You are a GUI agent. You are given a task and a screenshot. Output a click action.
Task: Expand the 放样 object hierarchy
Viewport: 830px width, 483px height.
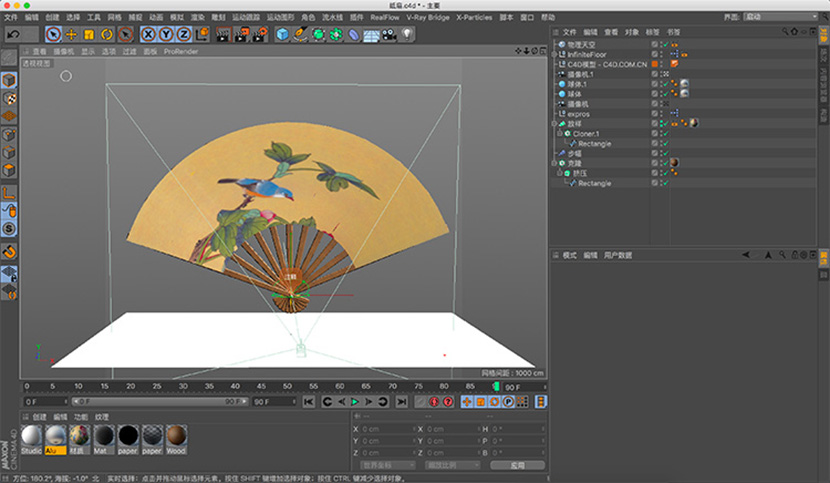coord(554,123)
